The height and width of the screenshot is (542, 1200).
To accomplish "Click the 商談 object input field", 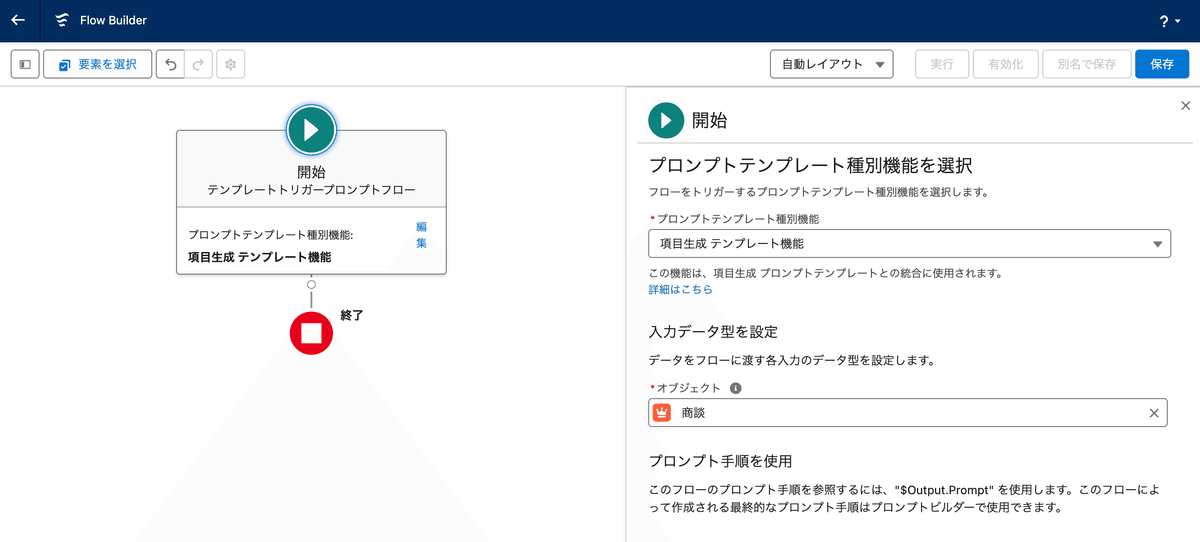I will coord(908,412).
